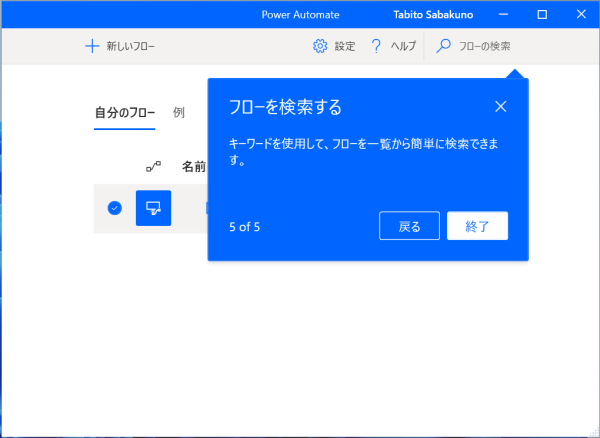Click the question mark help icon
The image size is (600, 438).
(376, 46)
